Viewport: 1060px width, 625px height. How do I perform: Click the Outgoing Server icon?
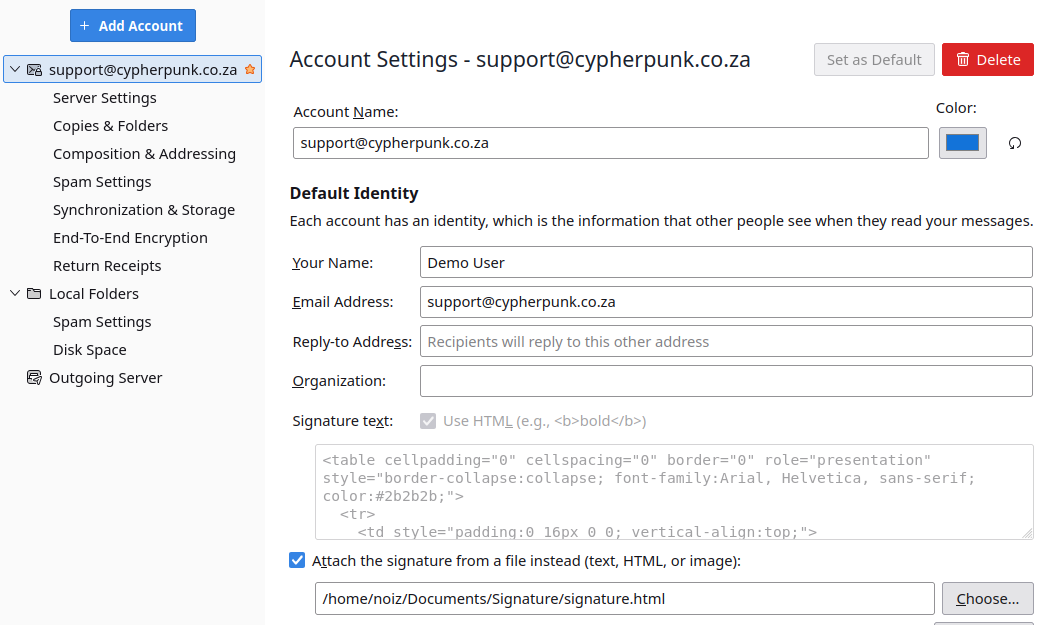pos(34,378)
